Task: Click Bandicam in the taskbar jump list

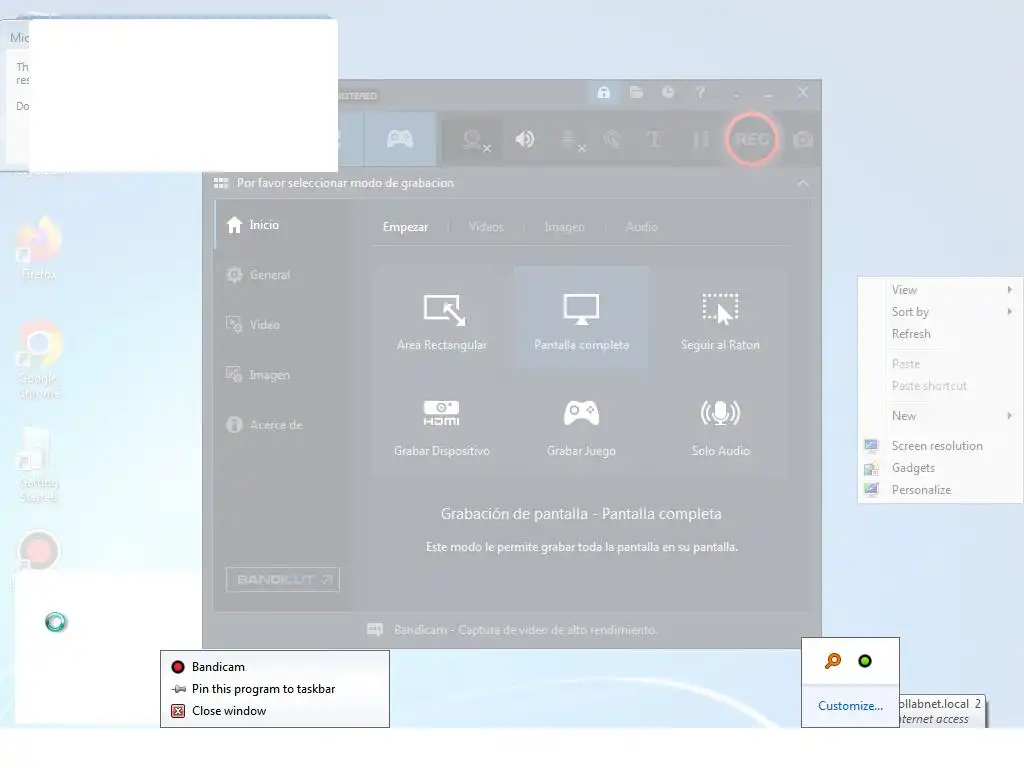Action: tap(275, 667)
